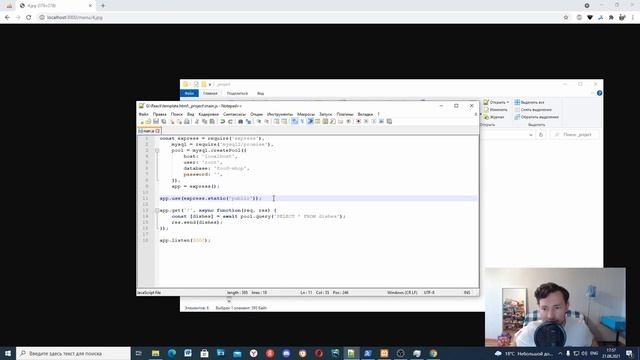640x360 pixels.
Task: Open Microsoft Store from the taskbar
Action: [204, 353]
